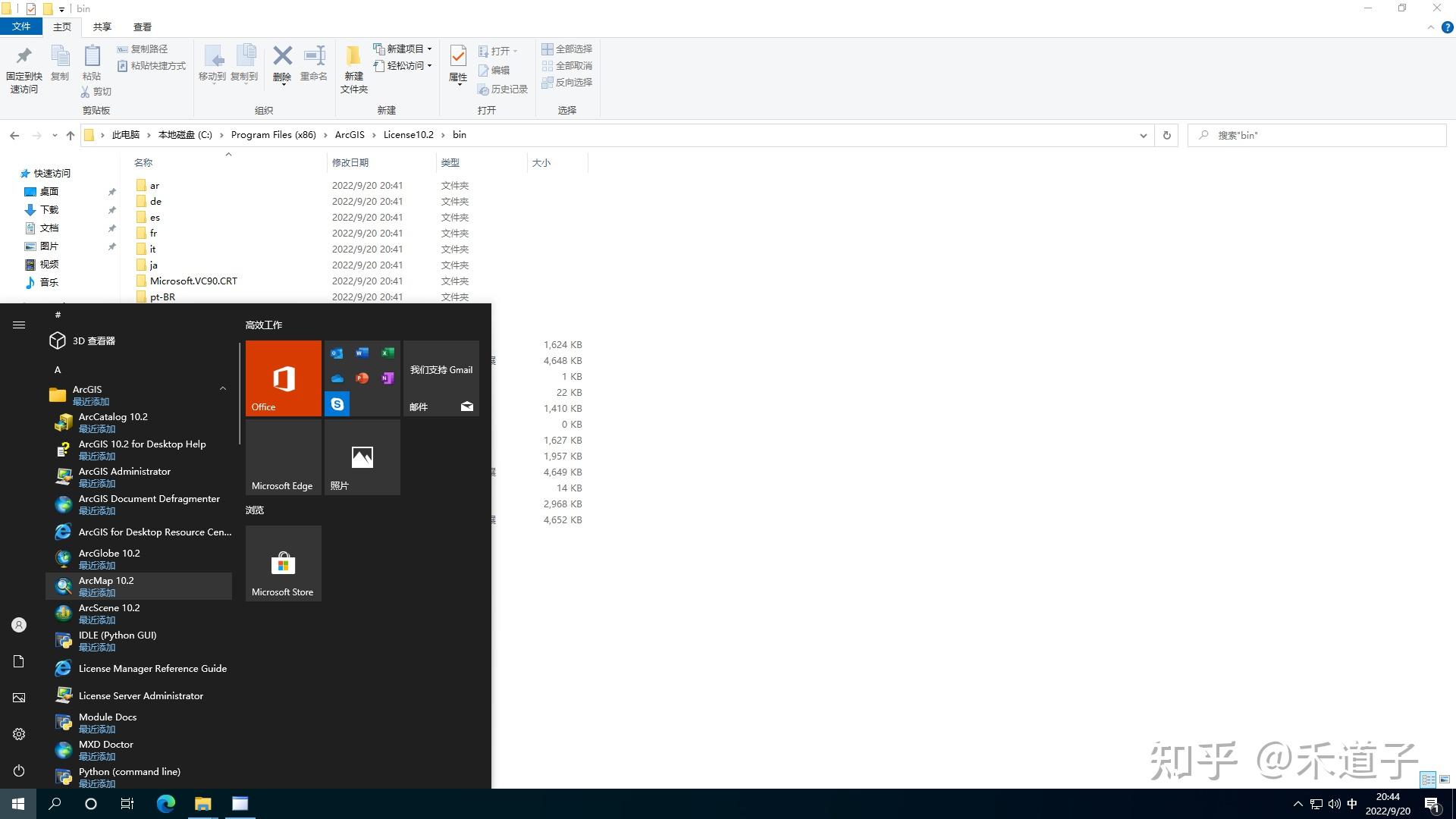Image resolution: width=1456 pixels, height=819 pixels.
Task: Click the 固定到快速访问 ribbon icon
Action: pyautogui.click(x=24, y=68)
